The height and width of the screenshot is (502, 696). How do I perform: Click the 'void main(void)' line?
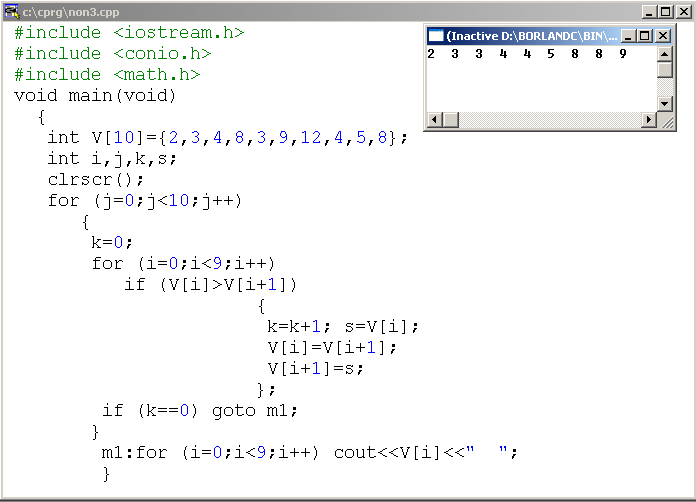95,96
